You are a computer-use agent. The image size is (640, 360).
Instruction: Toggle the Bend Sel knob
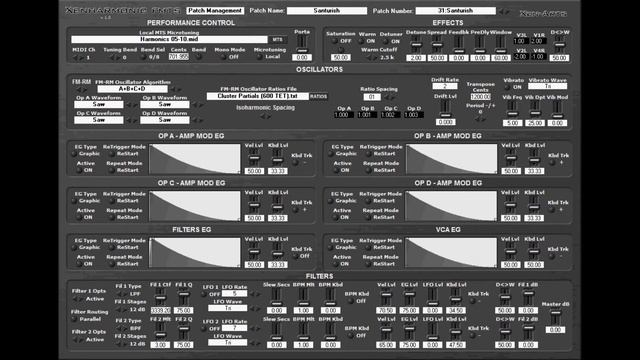143,57
